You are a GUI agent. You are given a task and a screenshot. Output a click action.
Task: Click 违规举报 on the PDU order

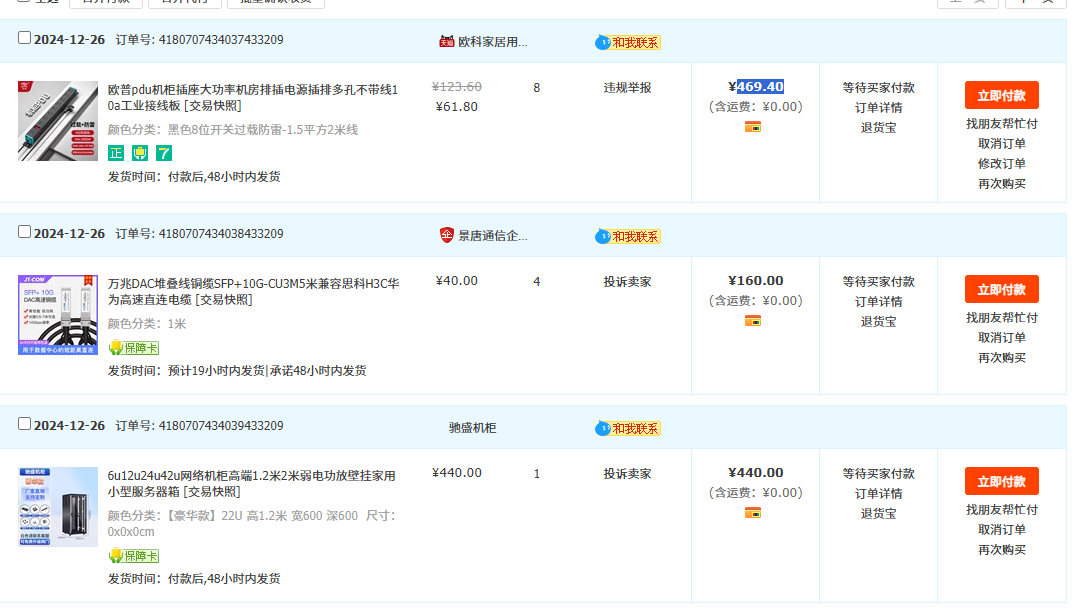[x=627, y=88]
